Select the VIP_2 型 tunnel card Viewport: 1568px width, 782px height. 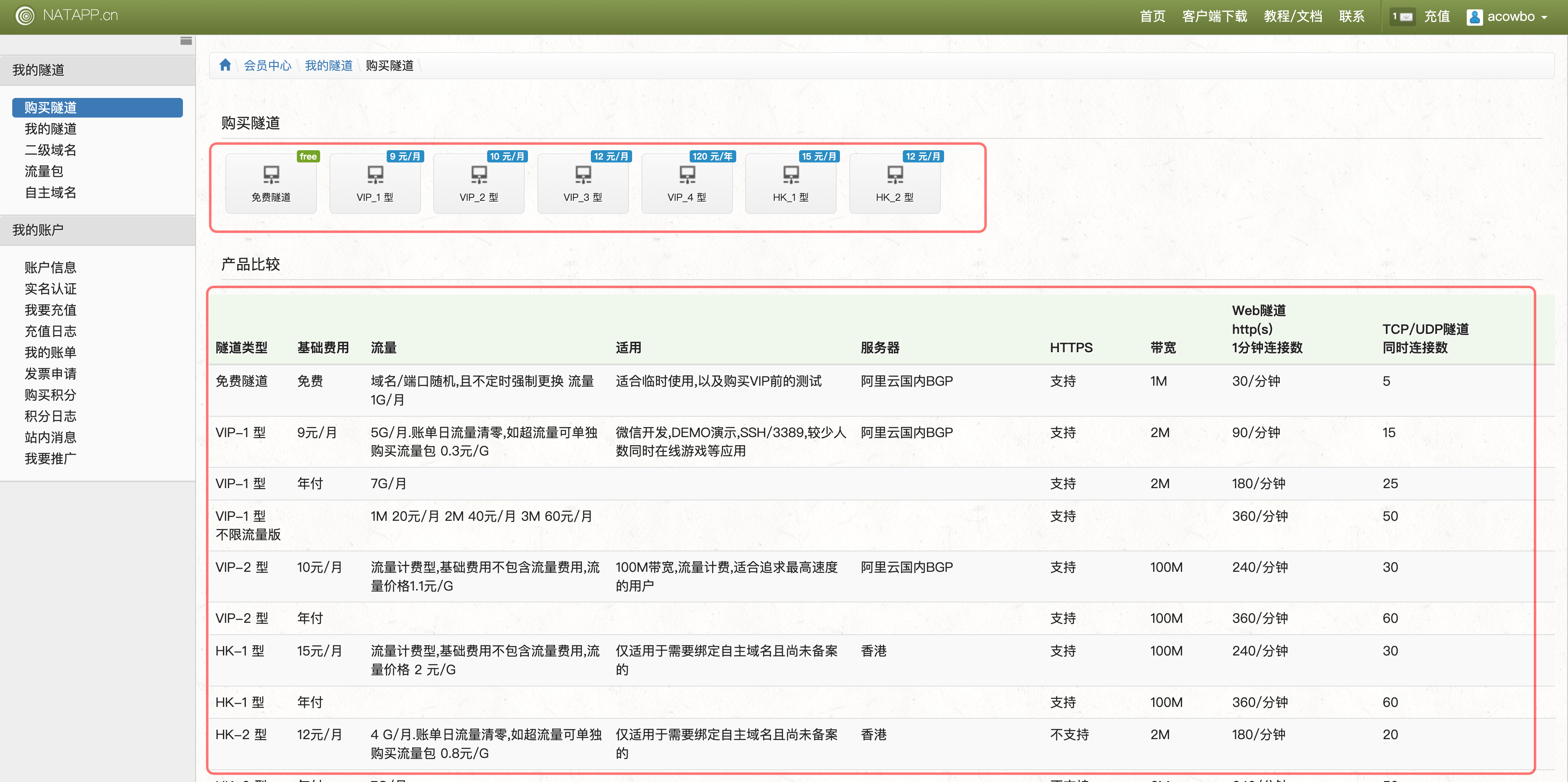(479, 183)
